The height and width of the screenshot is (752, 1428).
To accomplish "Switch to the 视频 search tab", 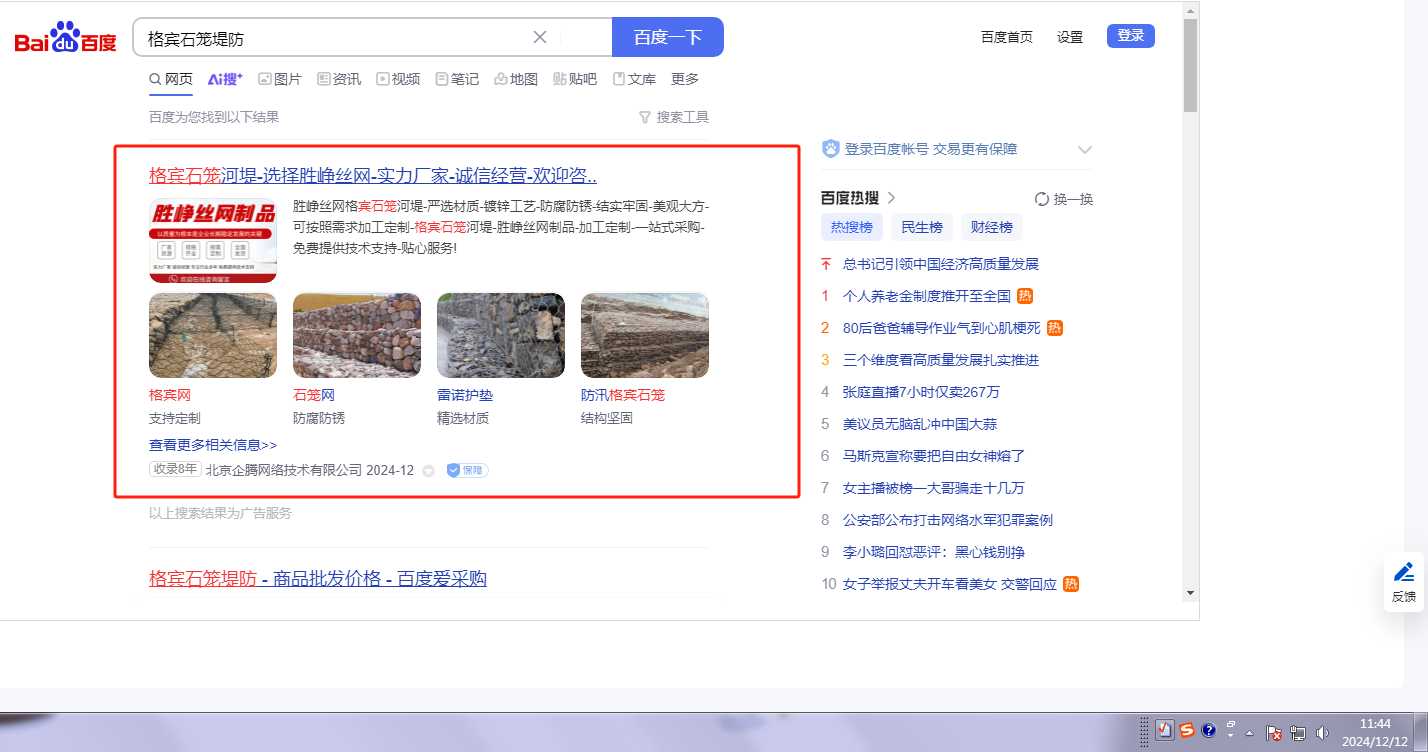I will click(397, 79).
